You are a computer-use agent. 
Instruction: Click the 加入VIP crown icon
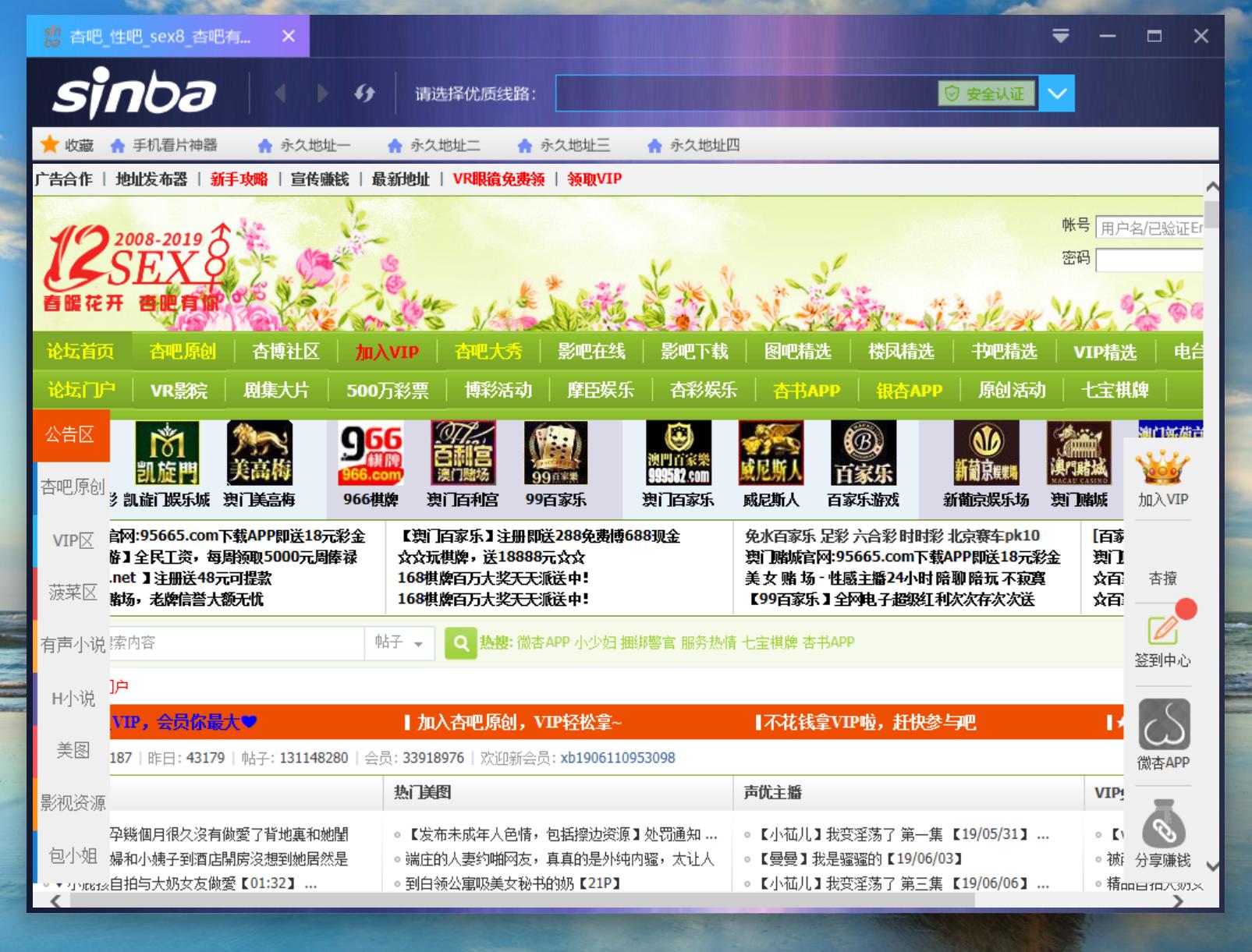click(1162, 469)
